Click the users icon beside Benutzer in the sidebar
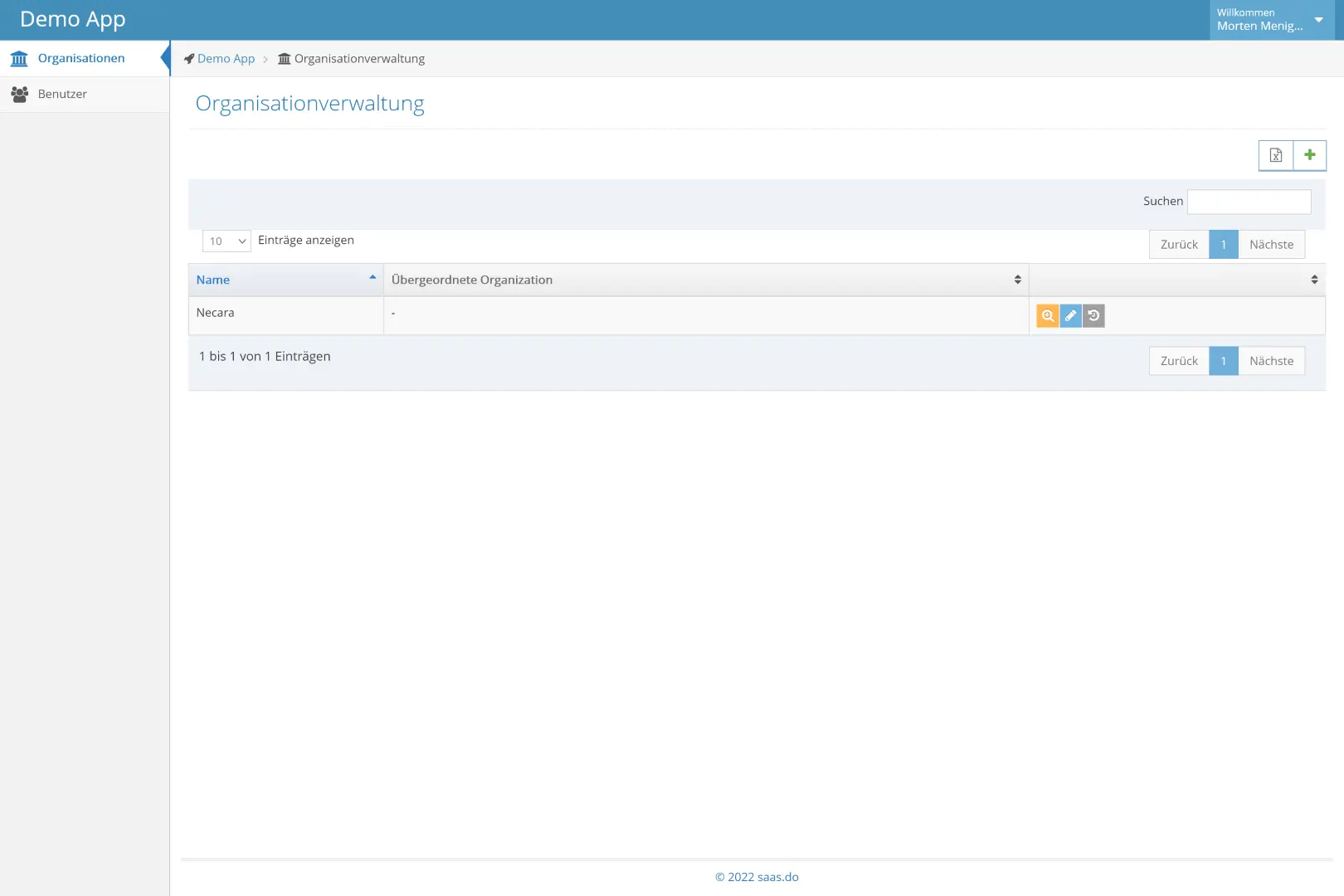The width and height of the screenshot is (1344, 896). pyautogui.click(x=20, y=95)
